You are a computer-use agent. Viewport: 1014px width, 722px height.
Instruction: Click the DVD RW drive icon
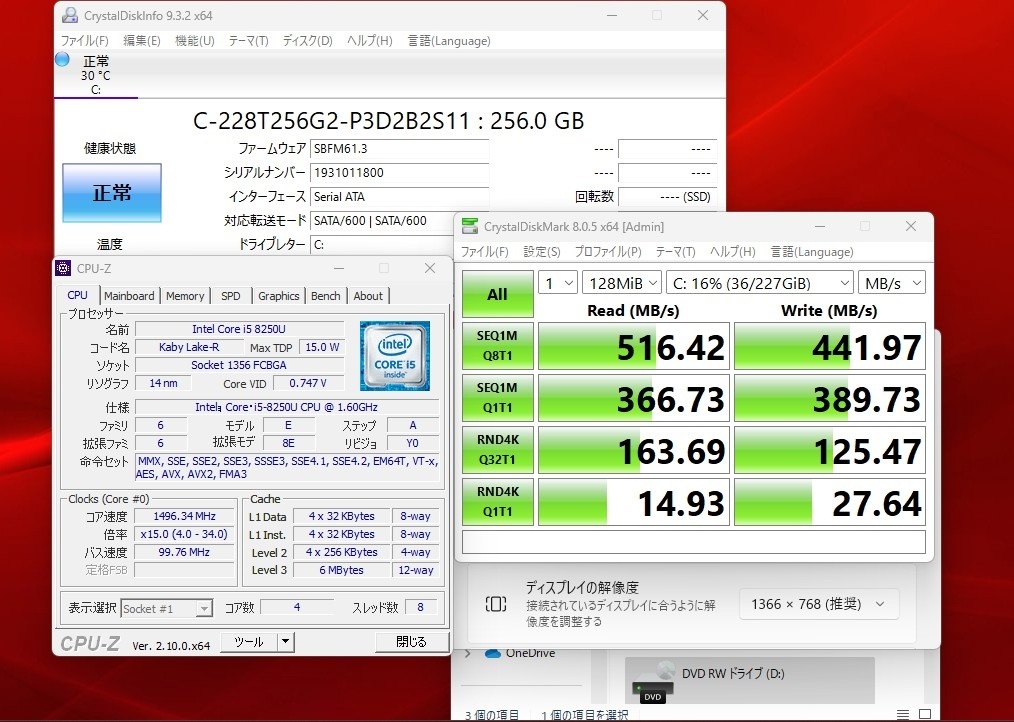653,683
